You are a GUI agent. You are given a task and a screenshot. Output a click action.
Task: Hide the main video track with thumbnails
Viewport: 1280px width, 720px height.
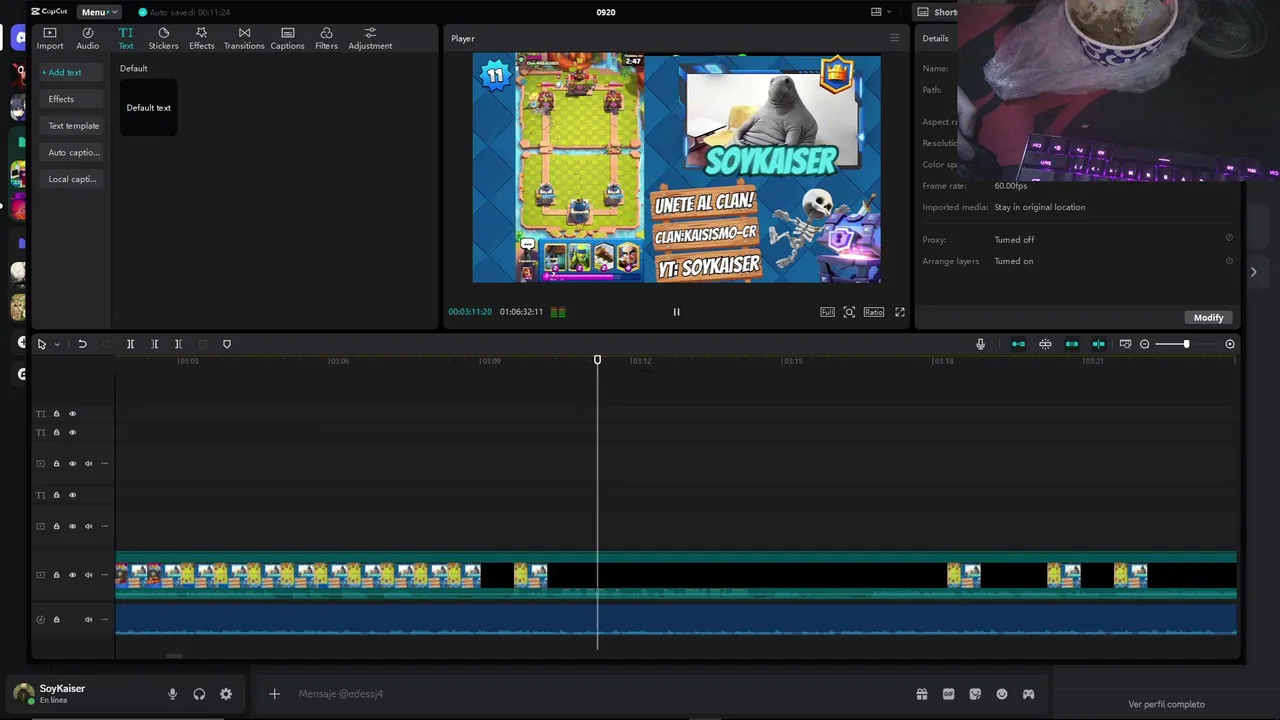pyautogui.click(x=72, y=575)
